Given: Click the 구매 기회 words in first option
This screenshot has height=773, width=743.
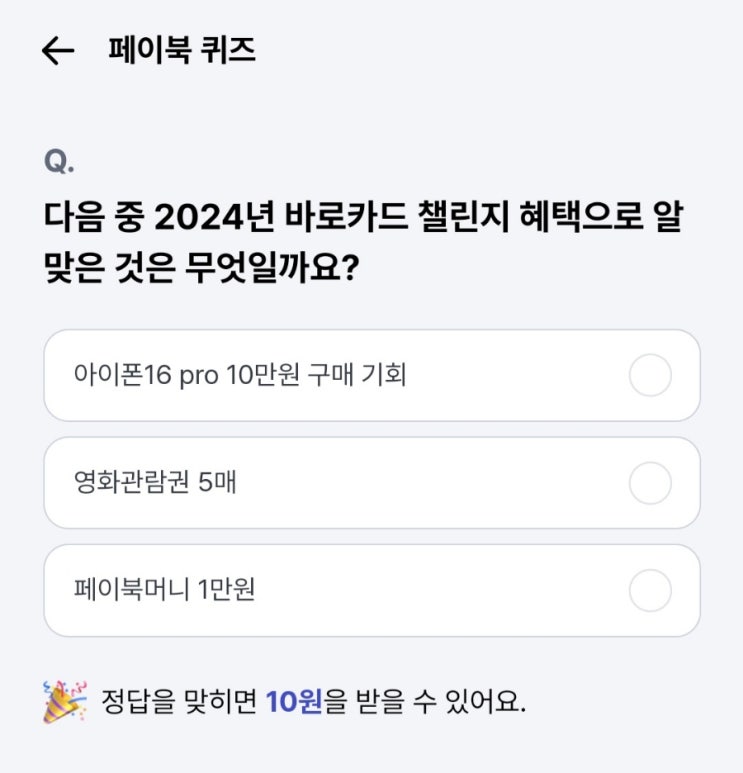Looking at the screenshot, I should click(x=357, y=375).
